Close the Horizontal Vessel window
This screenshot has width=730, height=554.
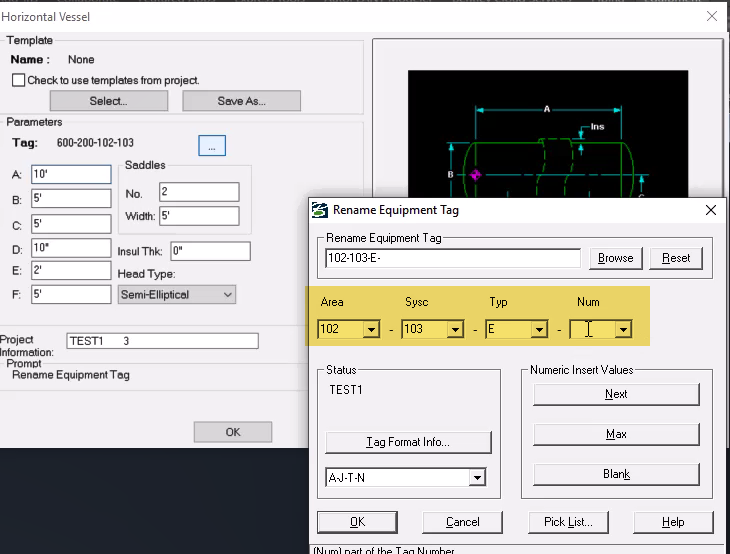click(711, 16)
